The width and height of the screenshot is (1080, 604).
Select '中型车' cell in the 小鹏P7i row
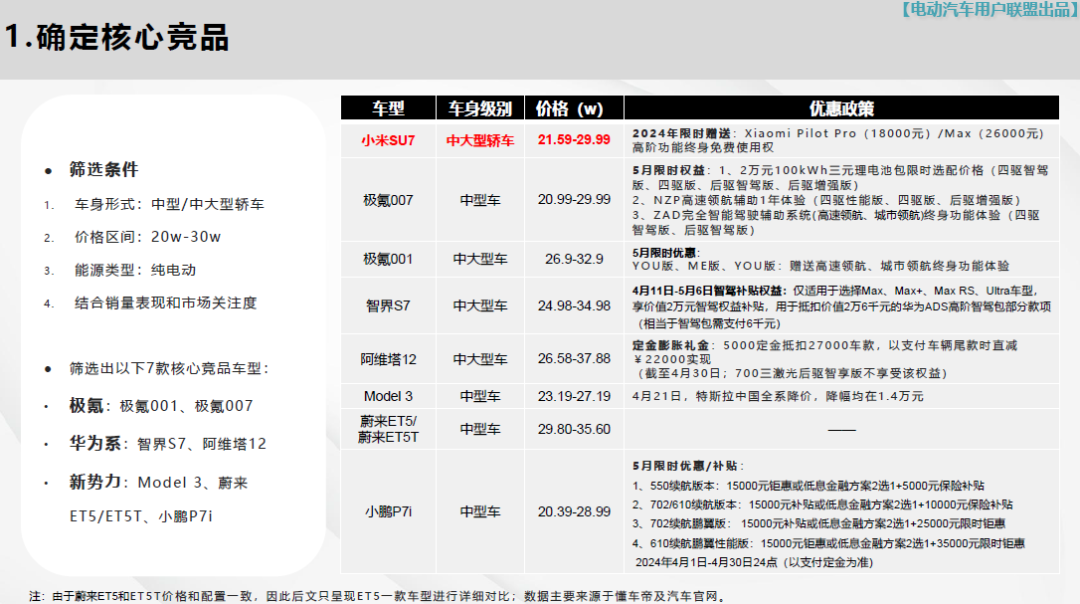(480, 512)
